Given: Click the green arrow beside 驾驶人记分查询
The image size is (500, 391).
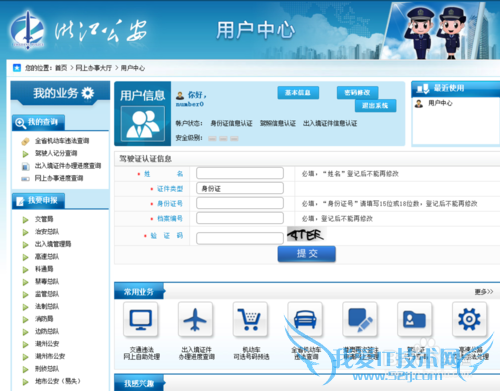Looking at the screenshot, I should [25, 154].
